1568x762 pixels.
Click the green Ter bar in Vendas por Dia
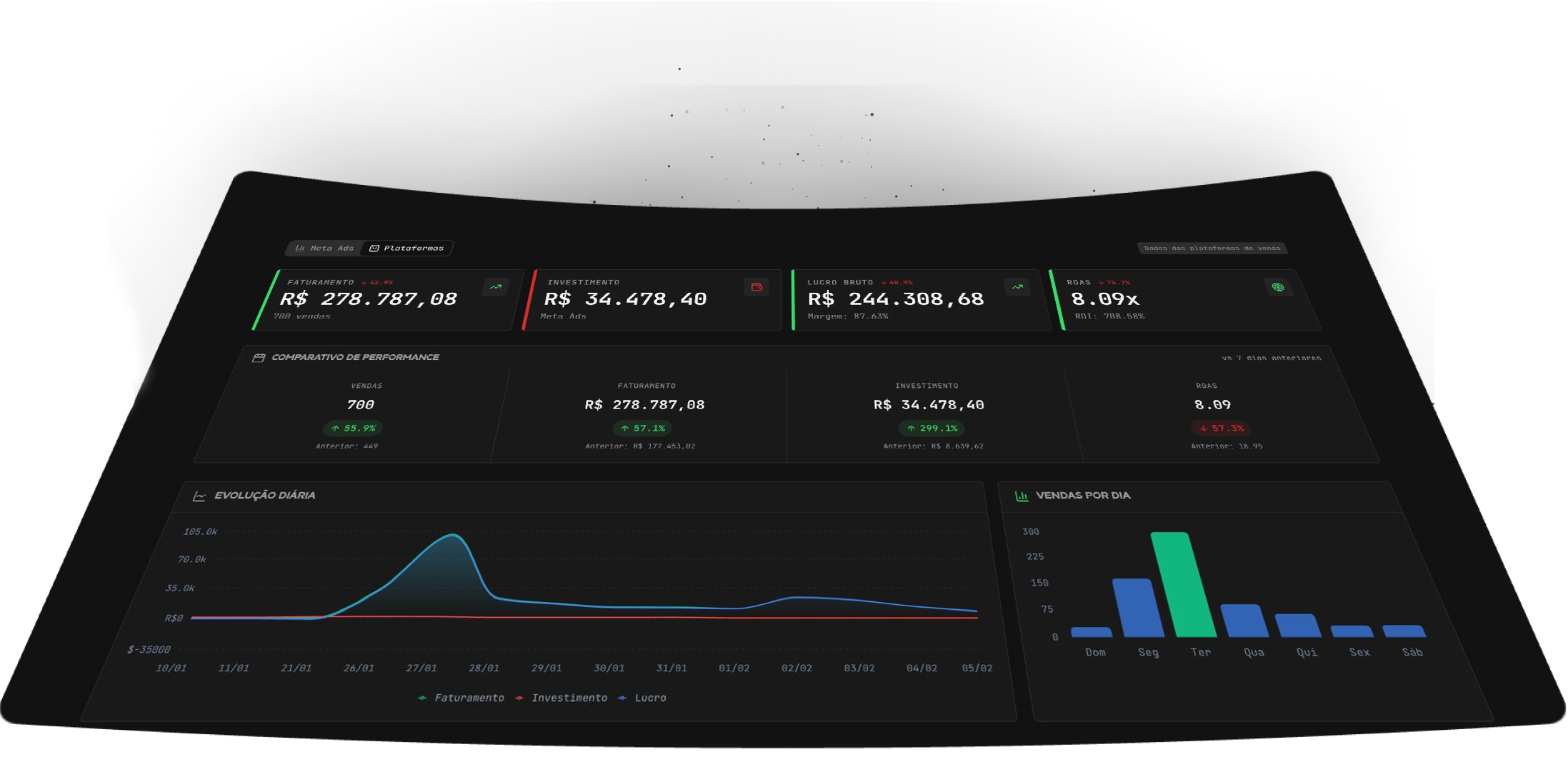[x=1184, y=586]
